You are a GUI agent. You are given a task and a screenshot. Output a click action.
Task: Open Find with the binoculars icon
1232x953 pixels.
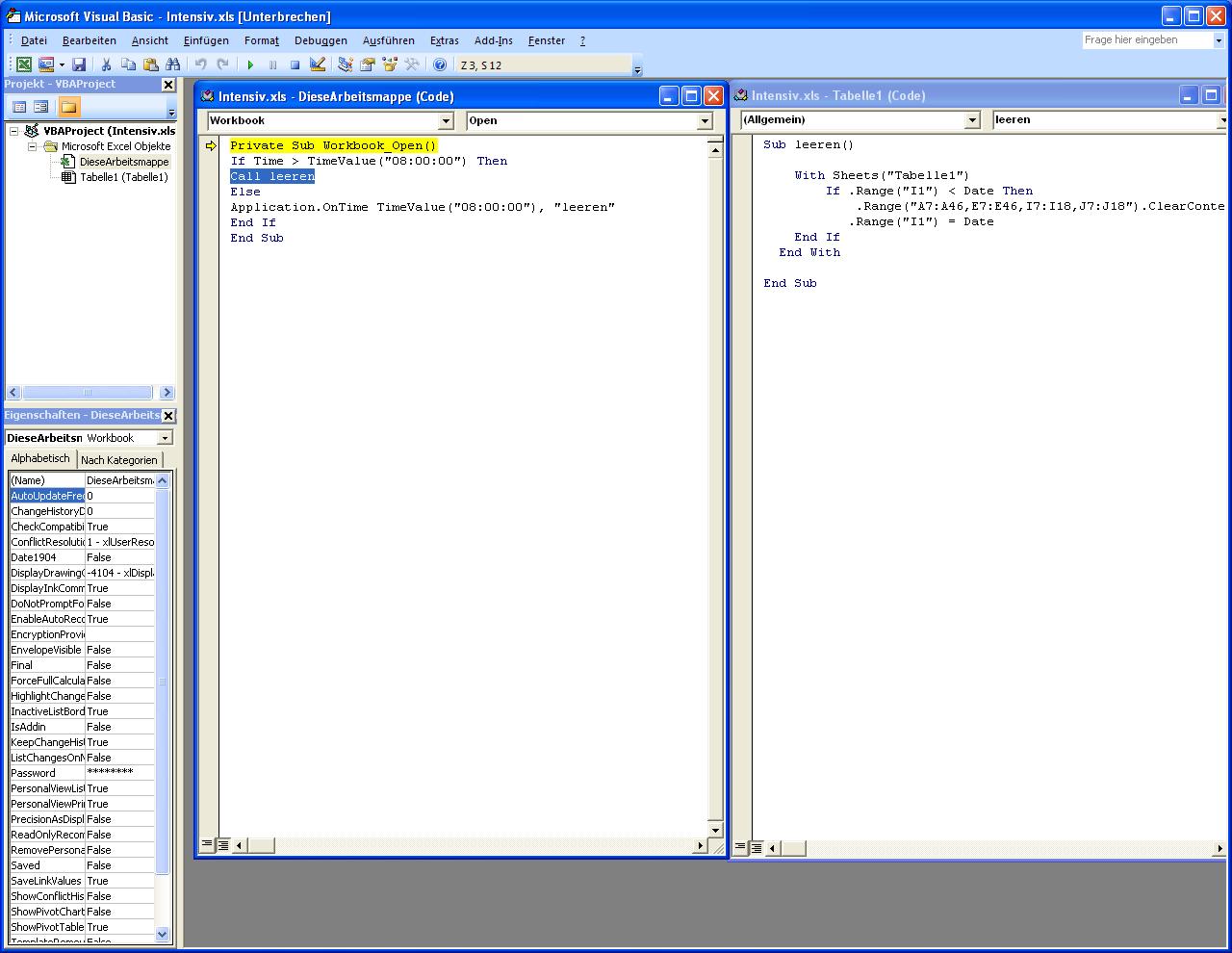click(172, 64)
